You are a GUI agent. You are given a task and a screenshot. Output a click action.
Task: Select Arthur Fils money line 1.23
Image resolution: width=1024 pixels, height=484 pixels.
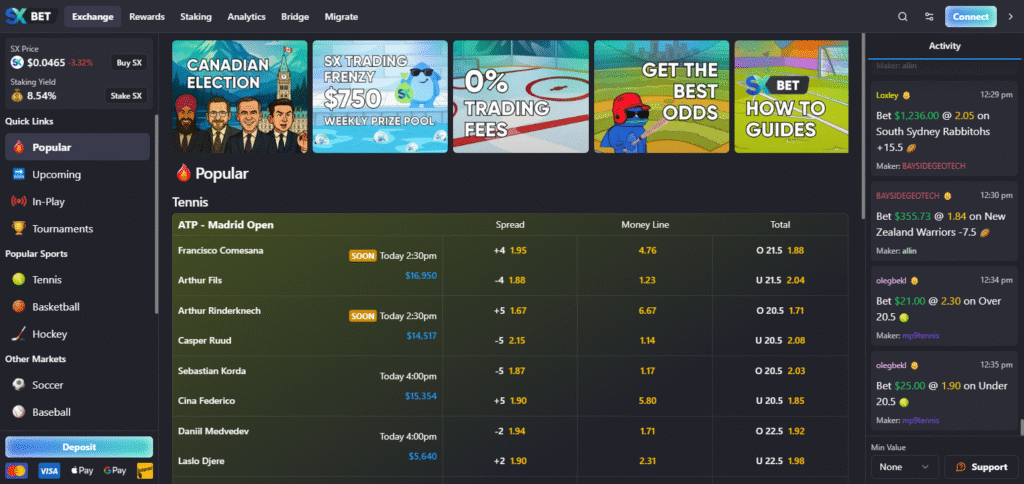pyautogui.click(x=647, y=280)
